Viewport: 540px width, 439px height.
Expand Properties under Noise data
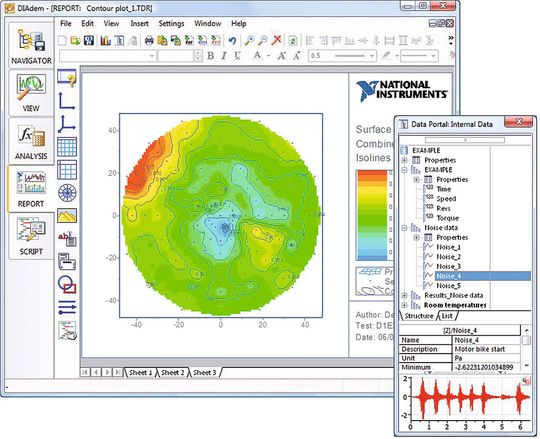[416, 237]
